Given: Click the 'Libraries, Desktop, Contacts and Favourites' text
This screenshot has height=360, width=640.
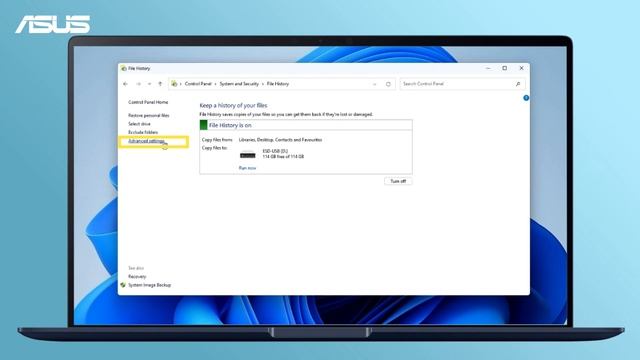Looking at the screenshot, I should click(x=280, y=140).
